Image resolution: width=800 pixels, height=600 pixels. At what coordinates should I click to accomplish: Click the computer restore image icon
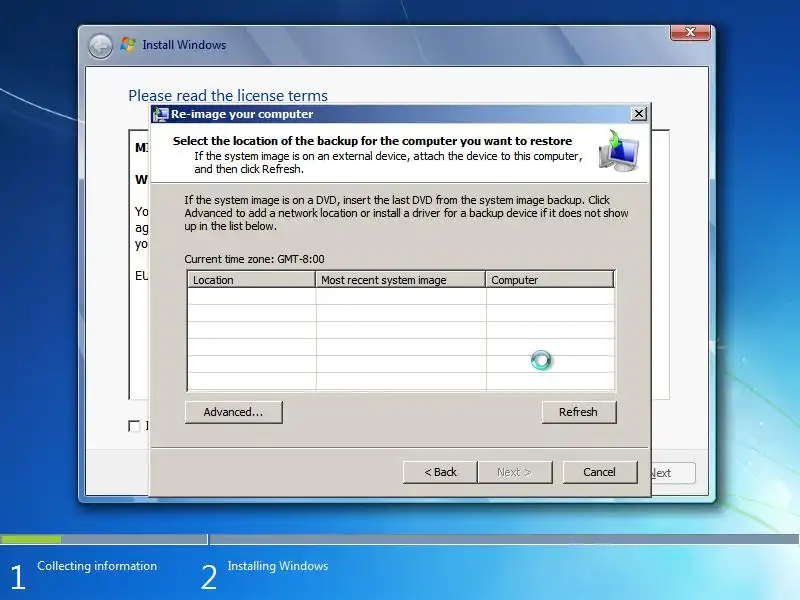click(x=619, y=151)
